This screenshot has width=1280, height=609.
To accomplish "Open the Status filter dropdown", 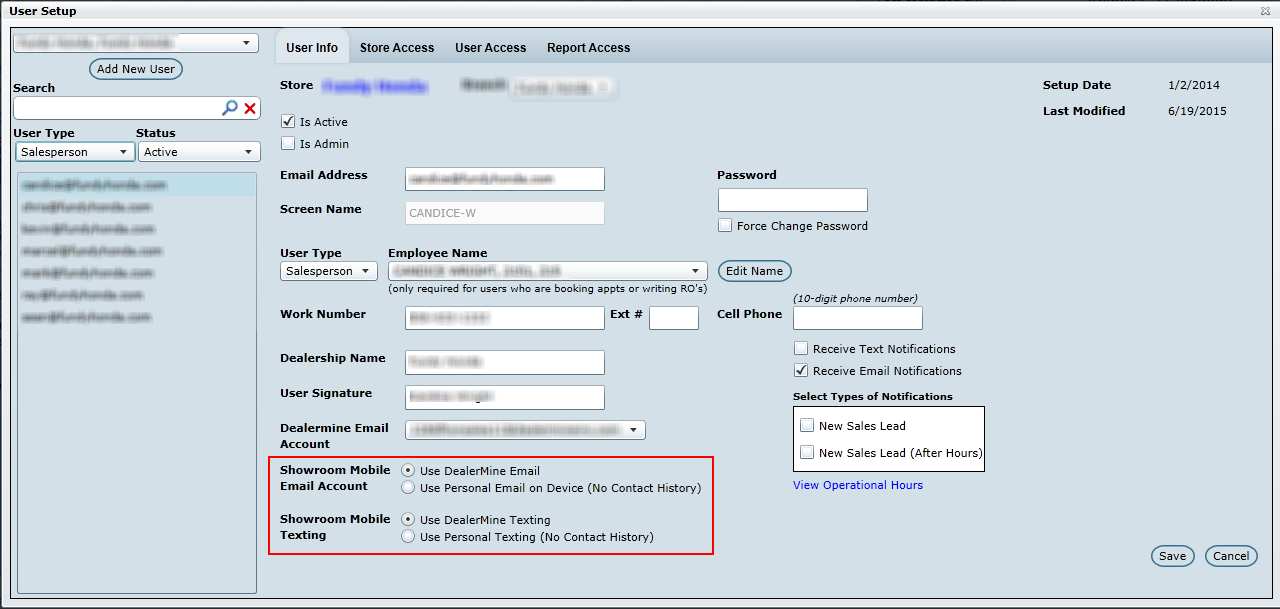I will [x=198, y=152].
